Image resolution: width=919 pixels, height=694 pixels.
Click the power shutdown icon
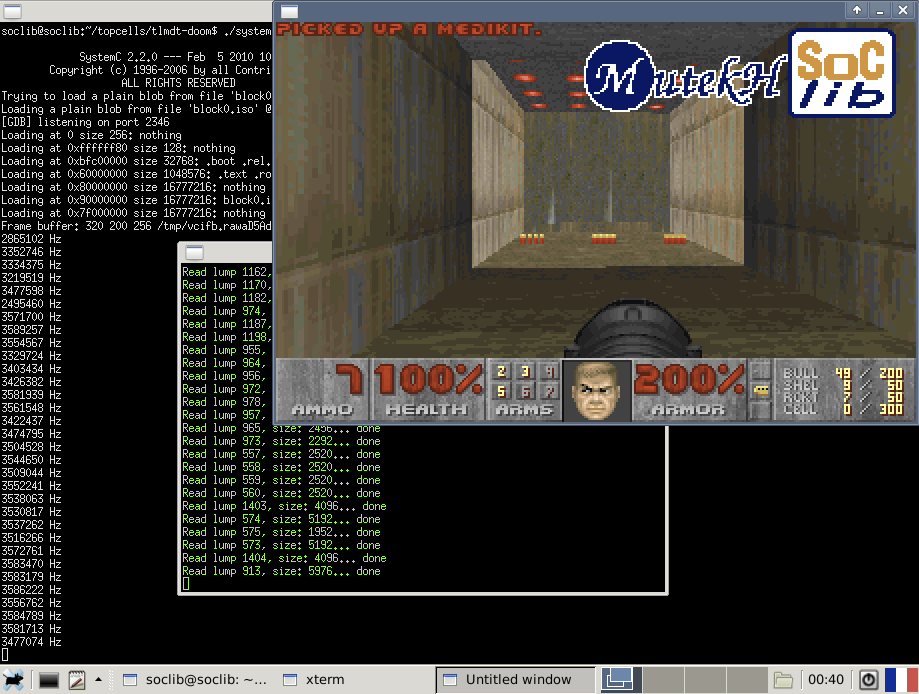(x=869, y=680)
